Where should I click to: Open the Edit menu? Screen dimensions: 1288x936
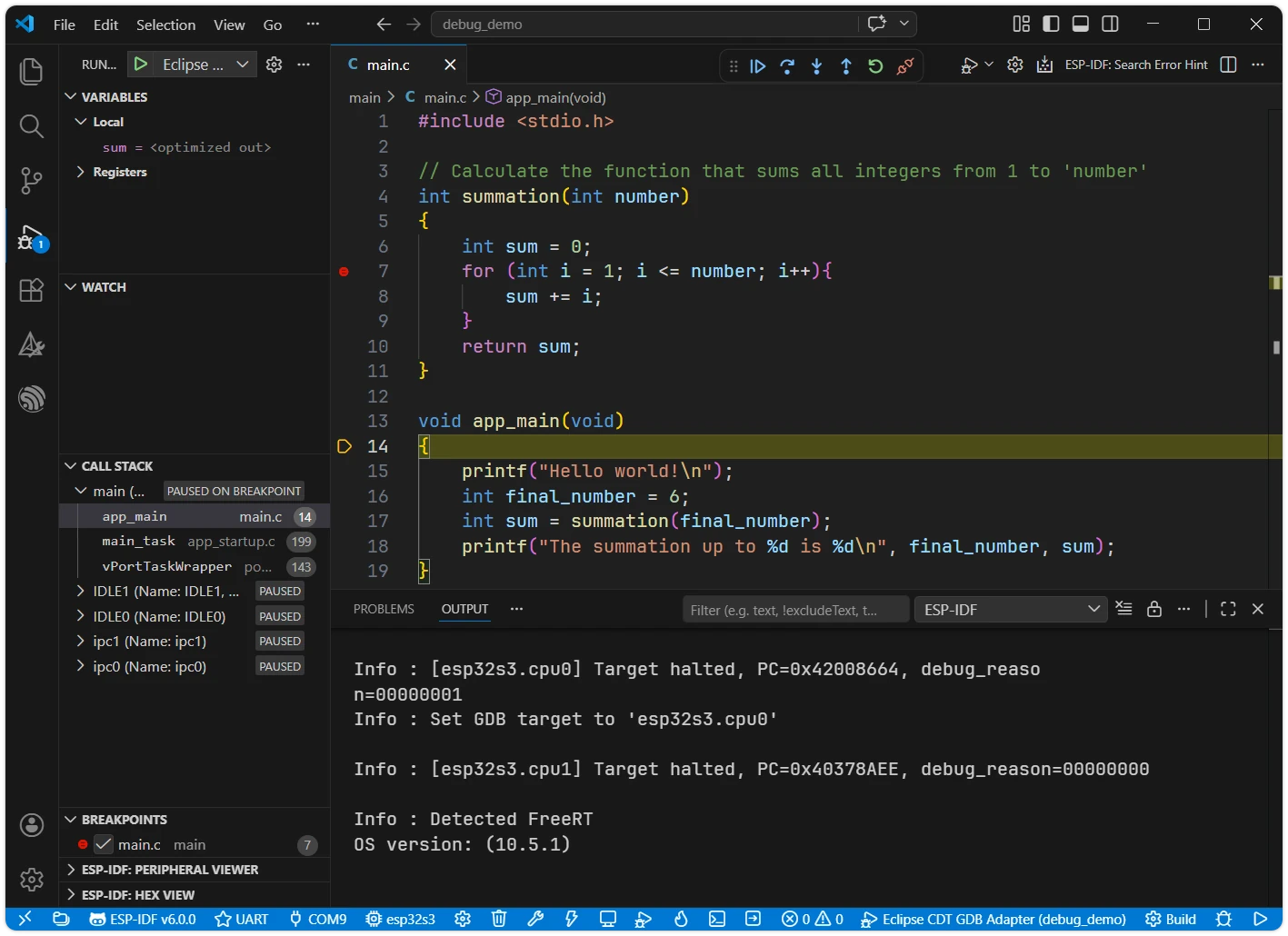pyautogui.click(x=105, y=25)
